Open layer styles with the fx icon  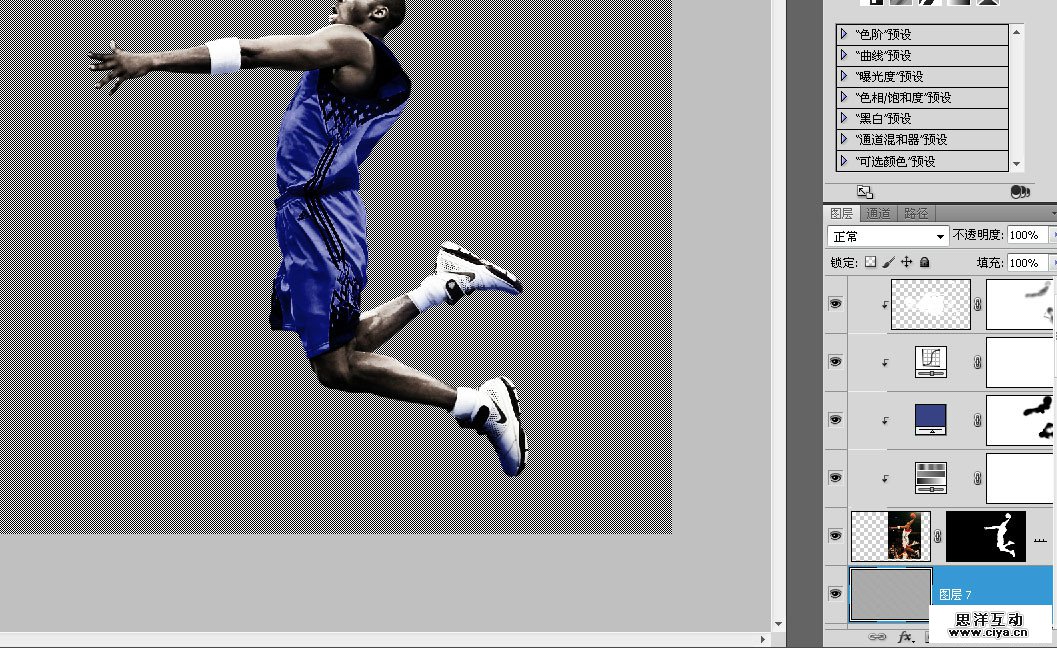pyautogui.click(x=905, y=636)
